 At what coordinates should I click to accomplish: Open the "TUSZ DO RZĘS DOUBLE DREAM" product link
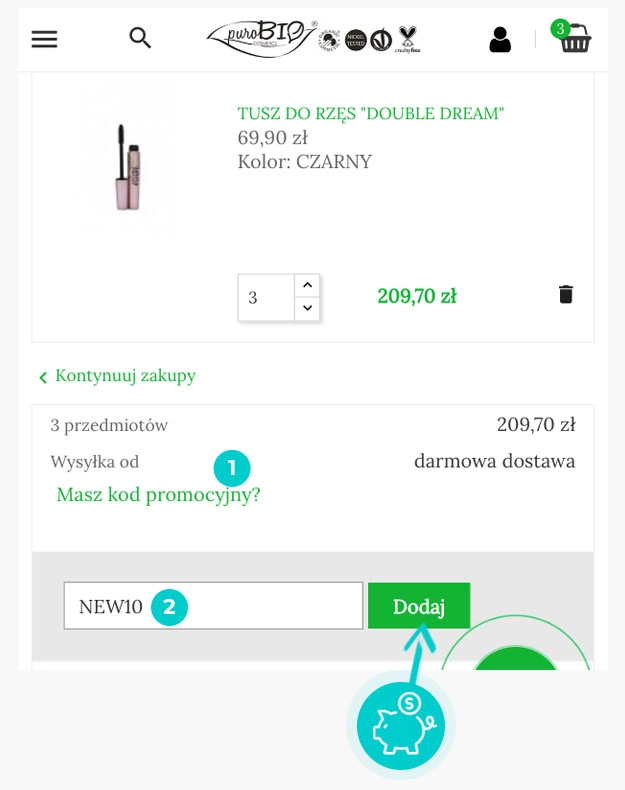coord(371,114)
